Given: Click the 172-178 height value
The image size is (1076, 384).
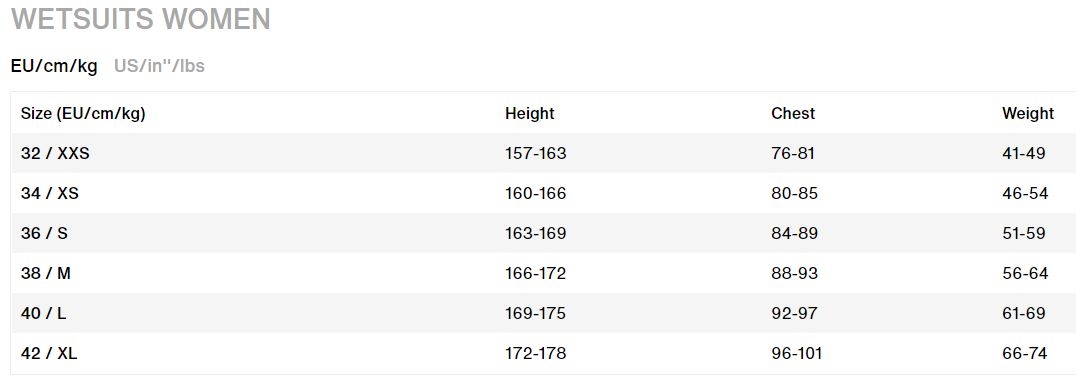Looking at the screenshot, I should point(536,354).
